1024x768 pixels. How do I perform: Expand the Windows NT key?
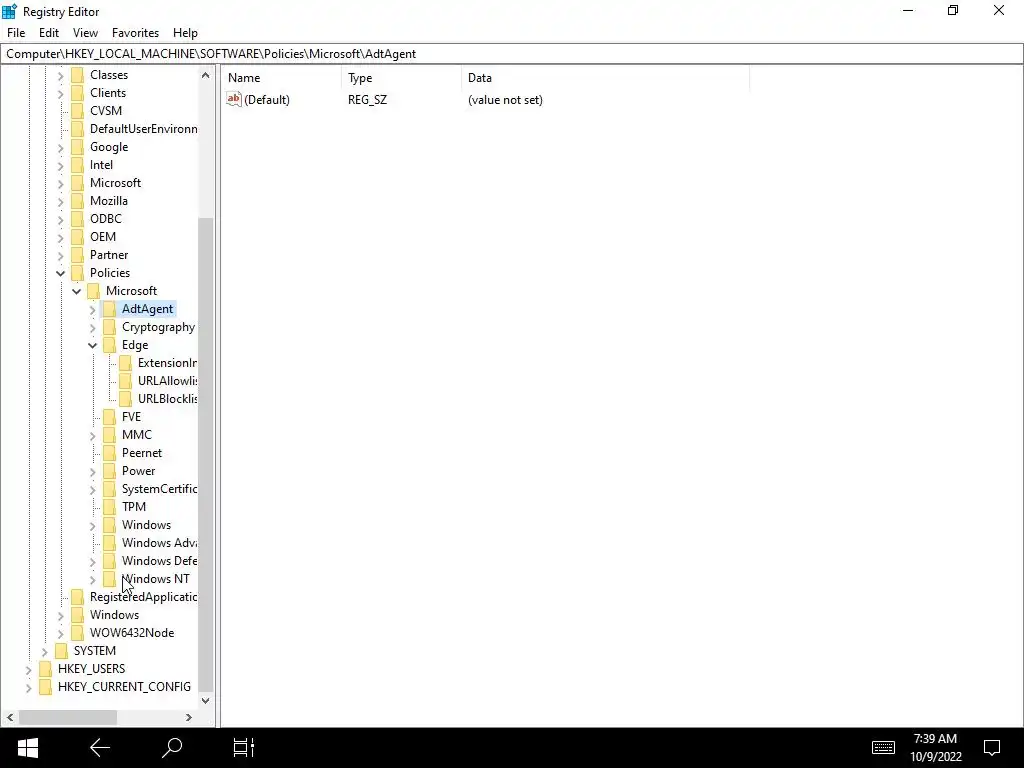[92, 579]
